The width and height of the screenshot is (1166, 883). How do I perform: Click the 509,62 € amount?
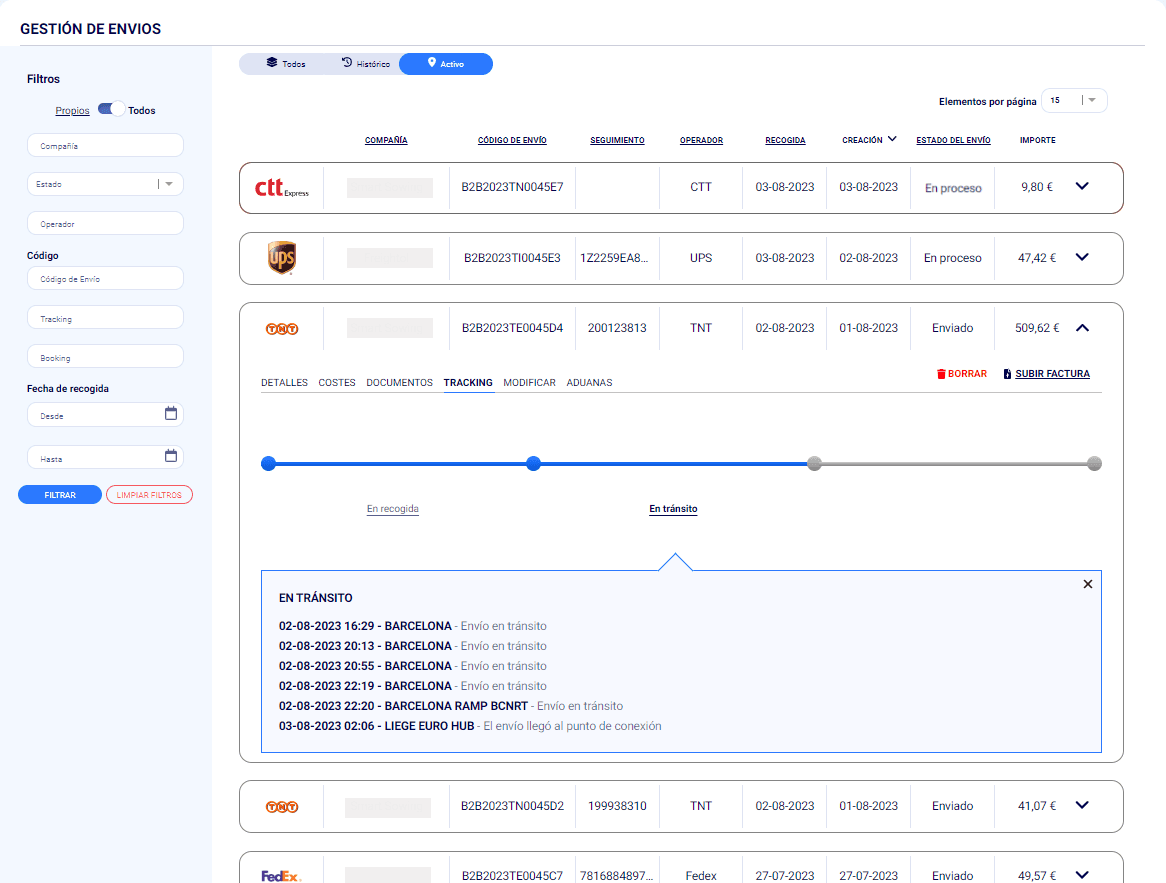1037,328
